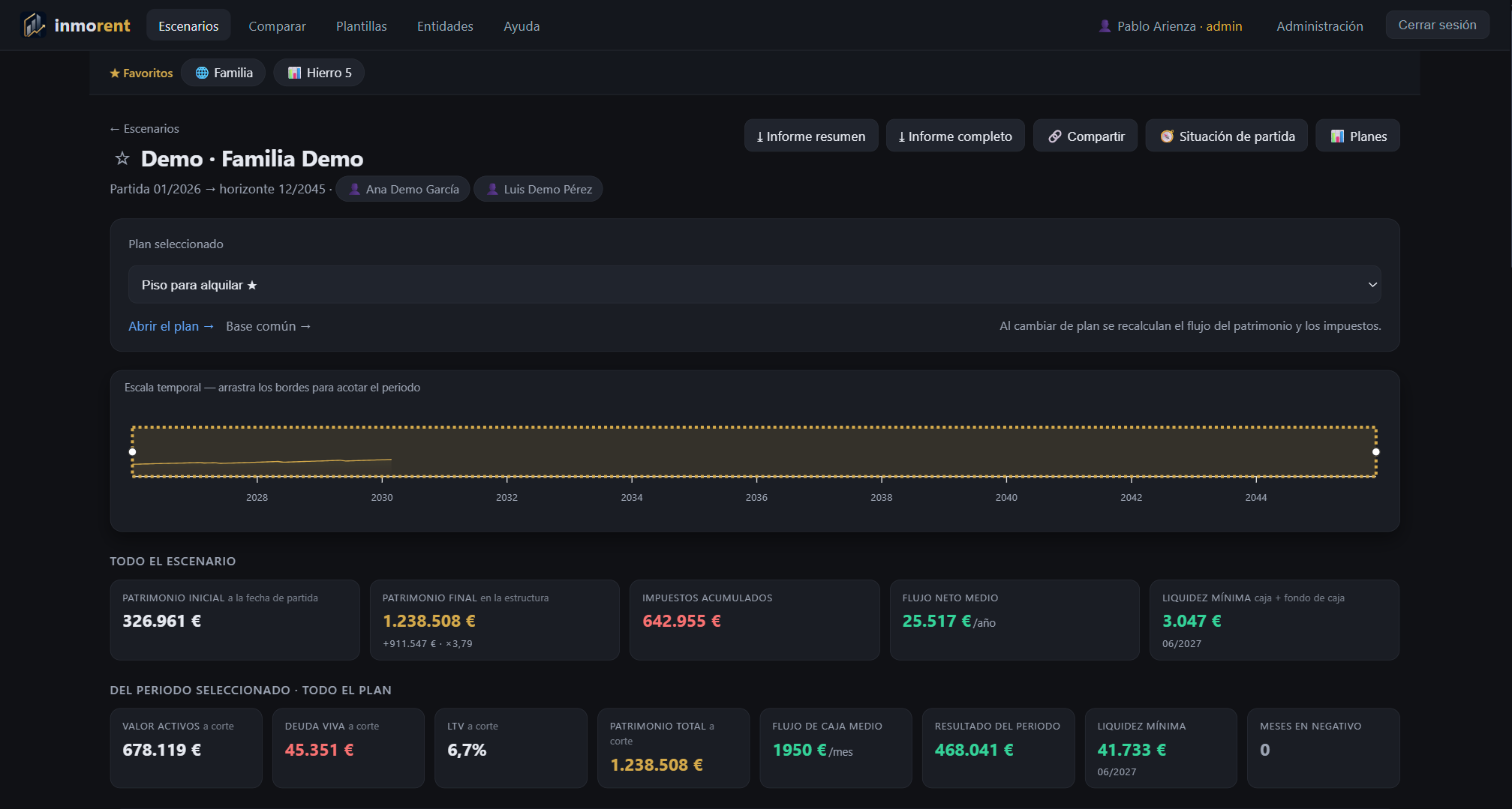Open the Comparar menu item
This screenshot has width=1512, height=809.
277,26
